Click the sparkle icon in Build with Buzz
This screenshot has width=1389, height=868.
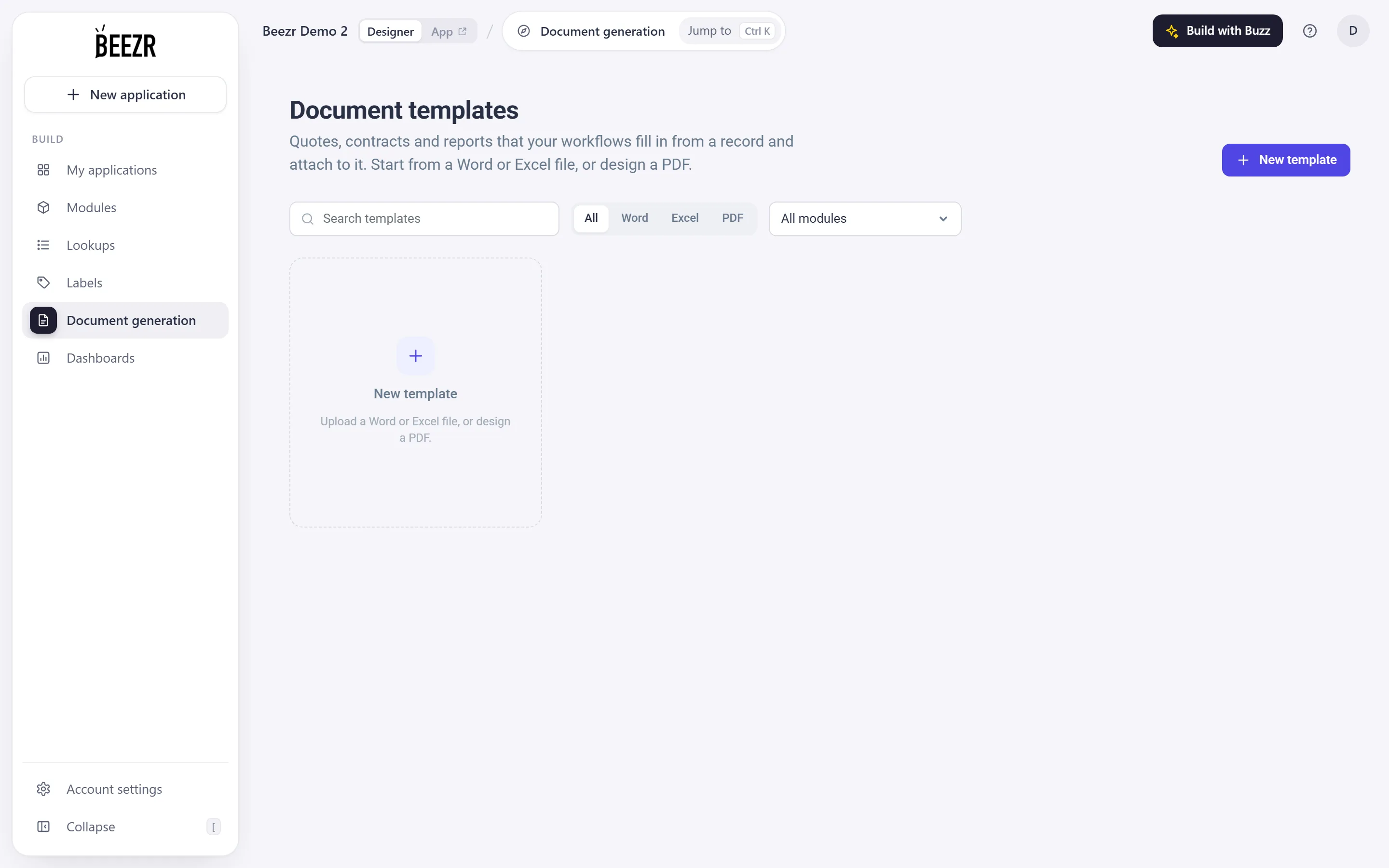[x=1172, y=31]
